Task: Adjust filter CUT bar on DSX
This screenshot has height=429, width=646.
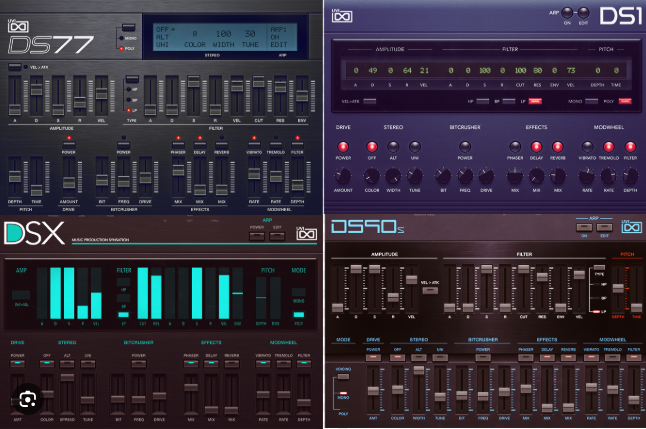Action: (x=143, y=293)
